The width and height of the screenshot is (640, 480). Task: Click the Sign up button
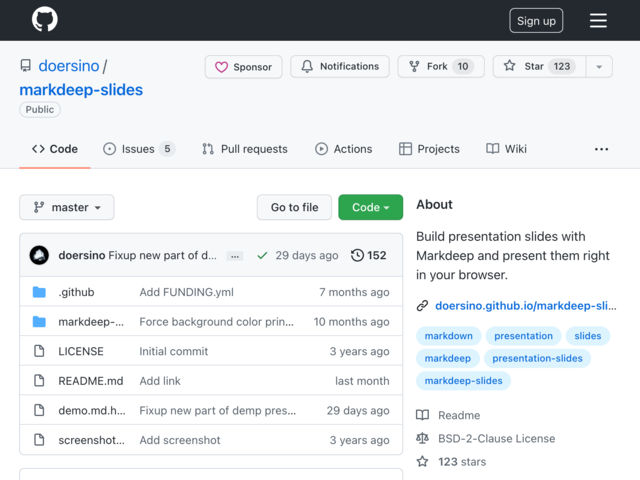pyautogui.click(x=536, y=20)
